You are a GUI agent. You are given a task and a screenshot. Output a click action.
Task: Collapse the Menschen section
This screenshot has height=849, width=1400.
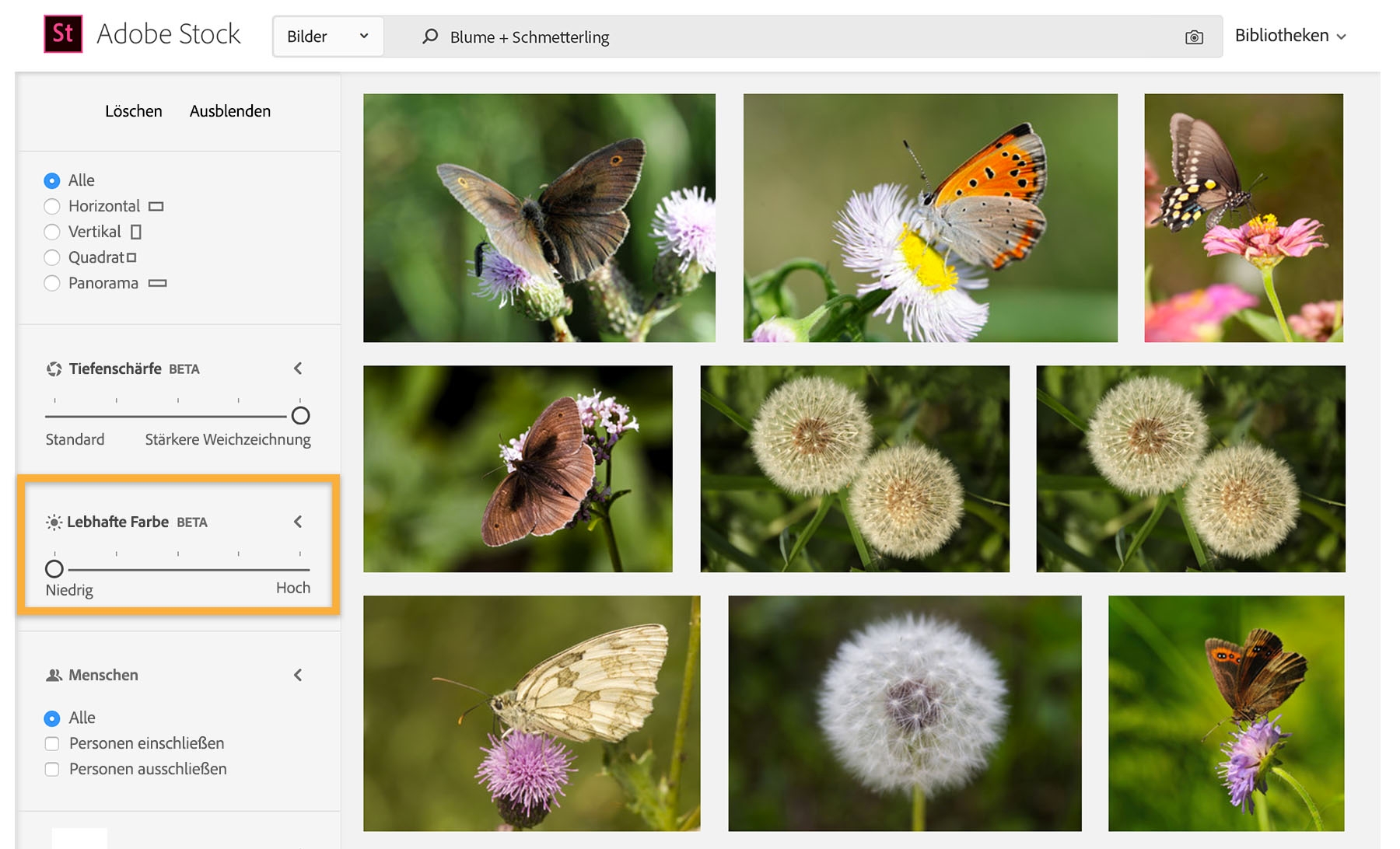[299, 675]
